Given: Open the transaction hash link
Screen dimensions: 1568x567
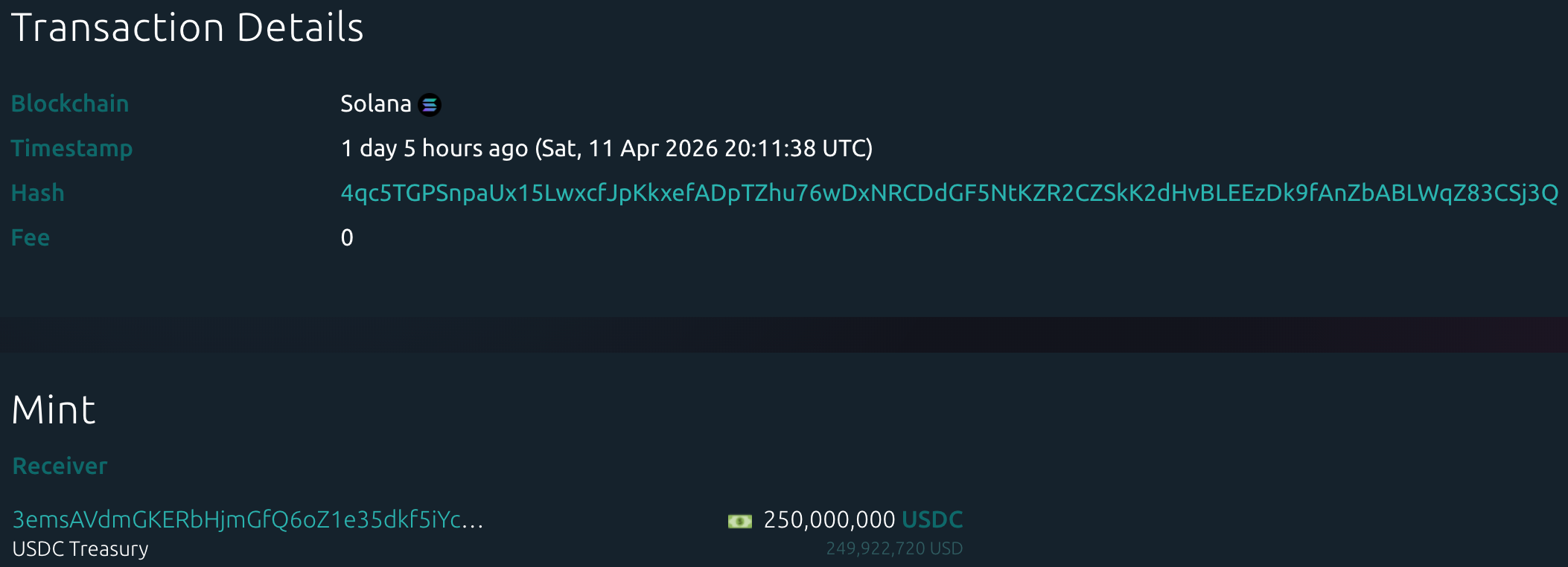Looking at the screenshot, I should [949, 193].
